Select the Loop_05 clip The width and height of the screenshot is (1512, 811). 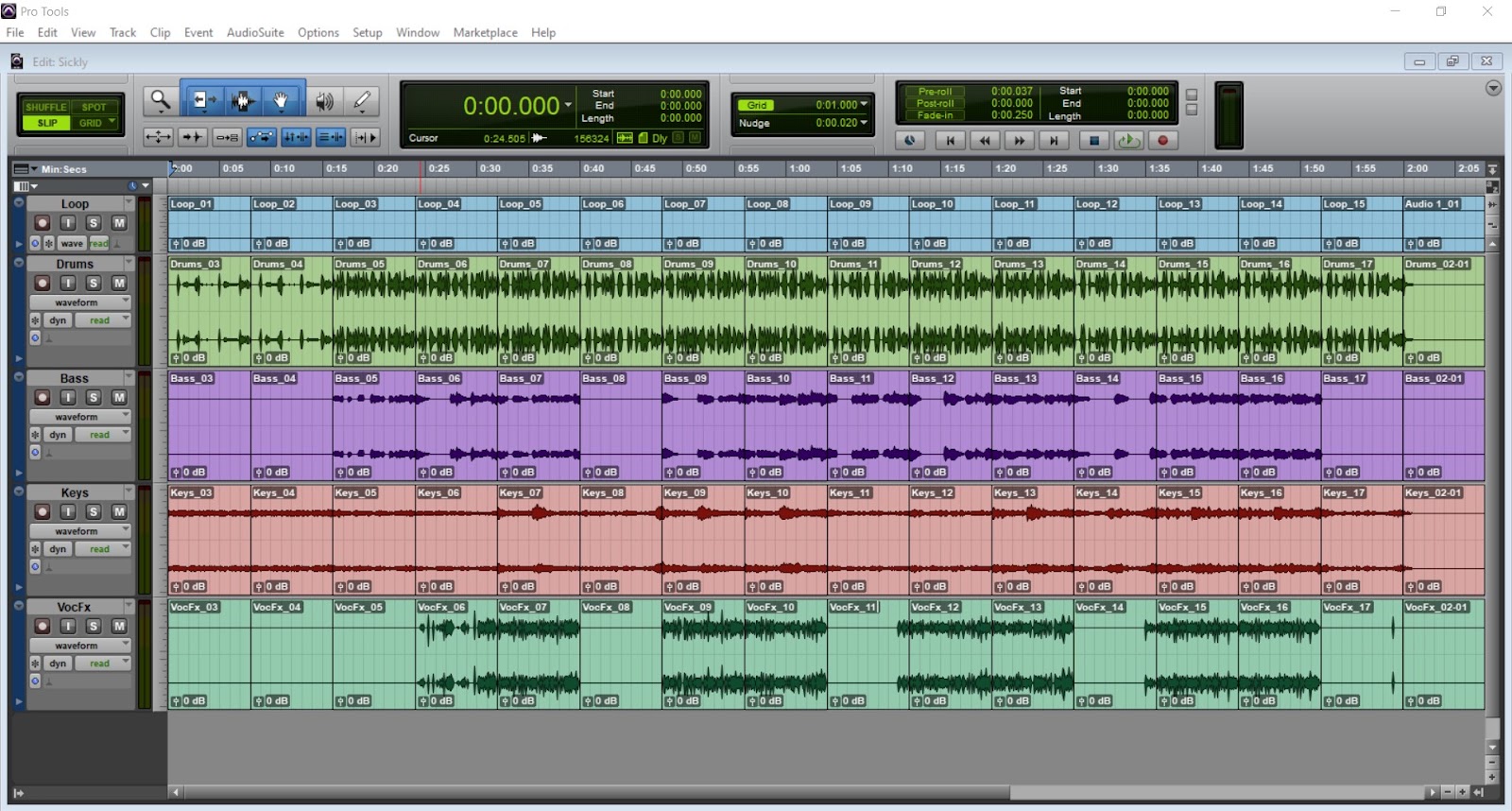pyautogui.click(x=538, y=223)
